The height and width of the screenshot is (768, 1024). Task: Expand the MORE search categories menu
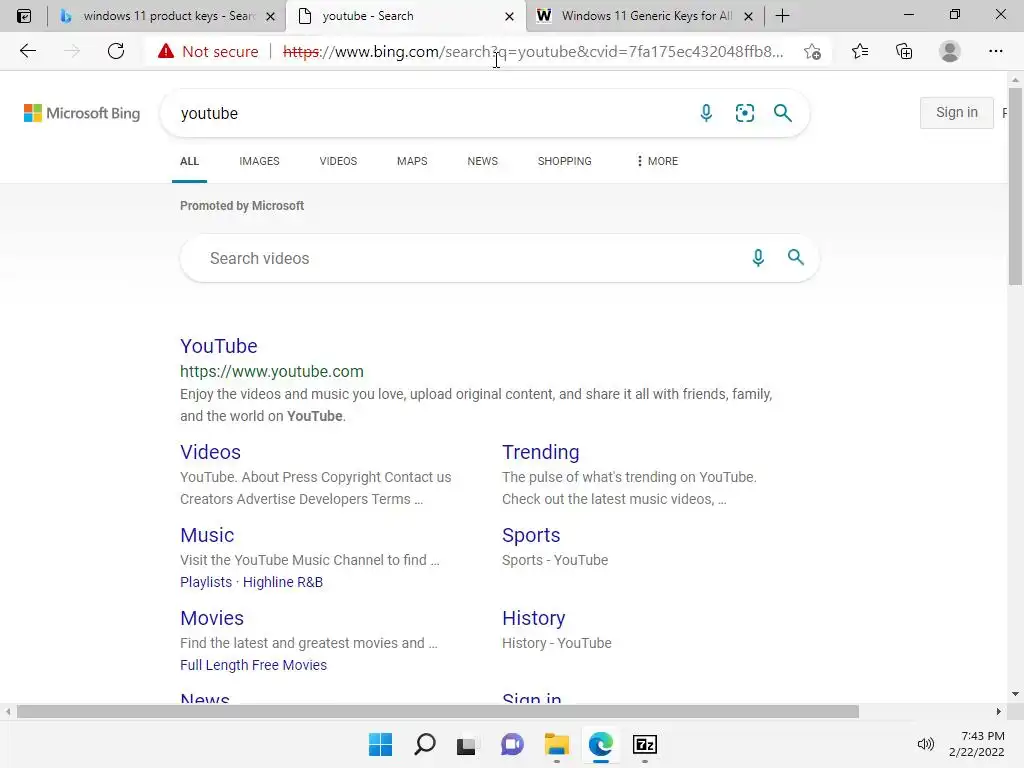tap(658, 161)
